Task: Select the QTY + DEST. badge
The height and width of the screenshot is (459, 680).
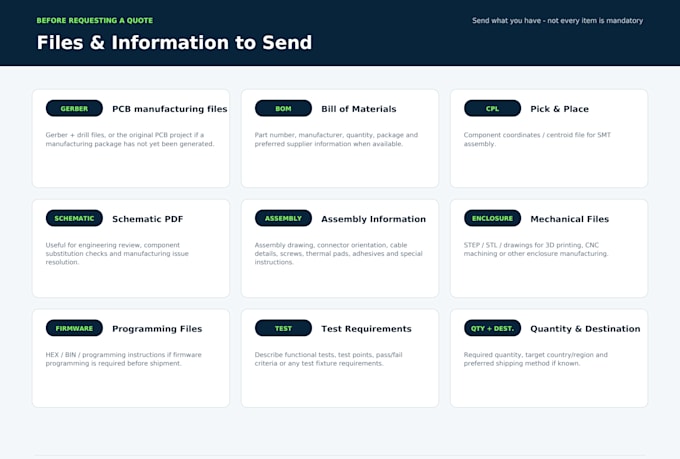Action: pos(492,328)
